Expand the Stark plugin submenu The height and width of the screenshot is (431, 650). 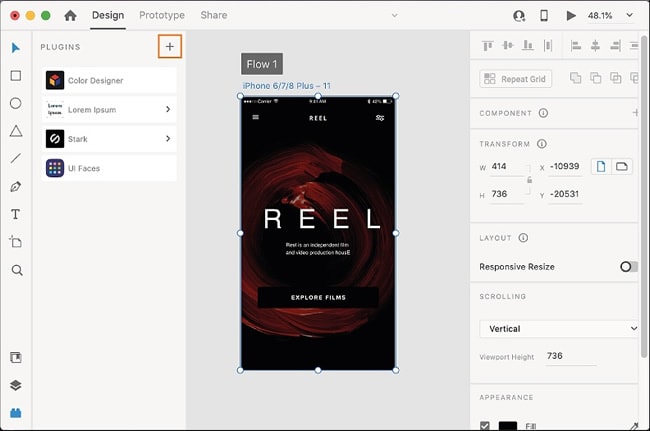[168, 139]
